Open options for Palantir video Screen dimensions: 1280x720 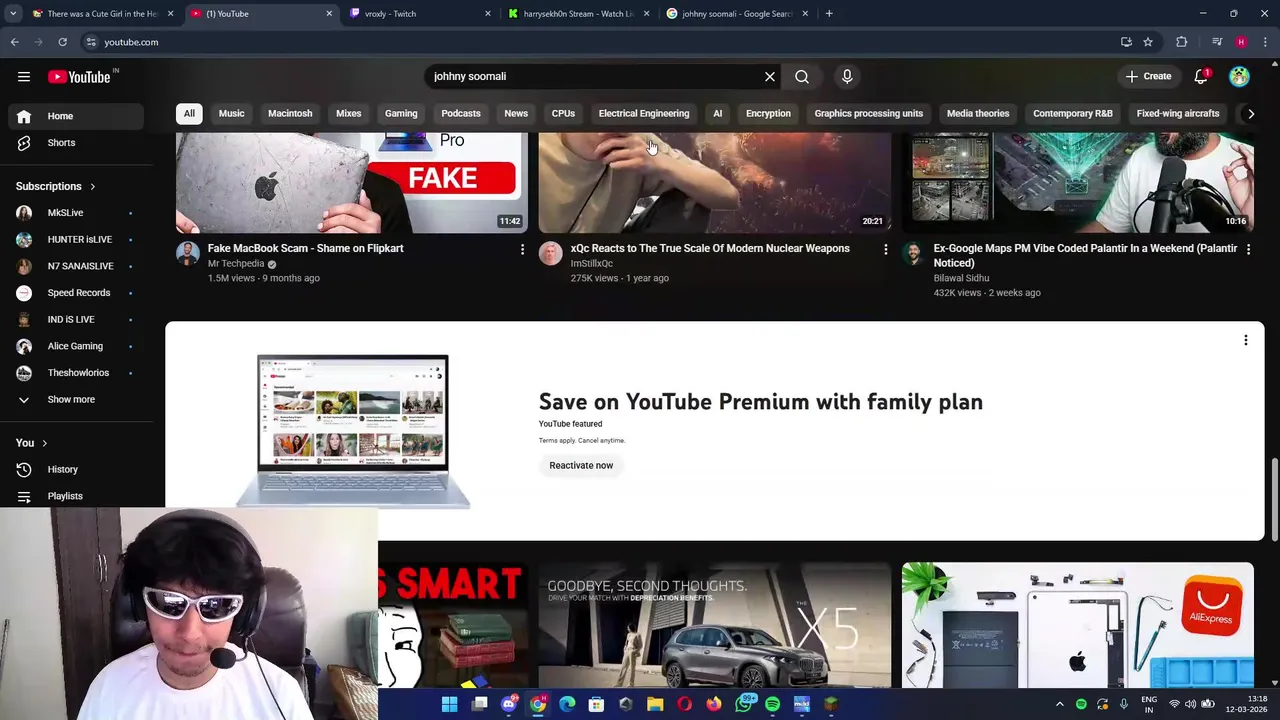point(1248,249)
